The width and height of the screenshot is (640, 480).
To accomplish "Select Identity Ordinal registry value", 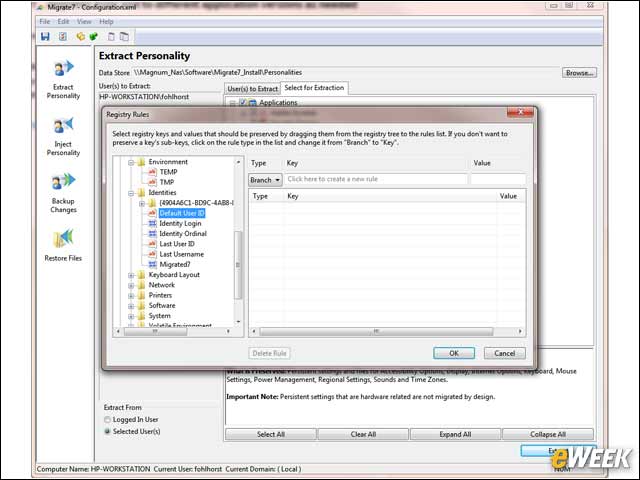I will [183, 233].
